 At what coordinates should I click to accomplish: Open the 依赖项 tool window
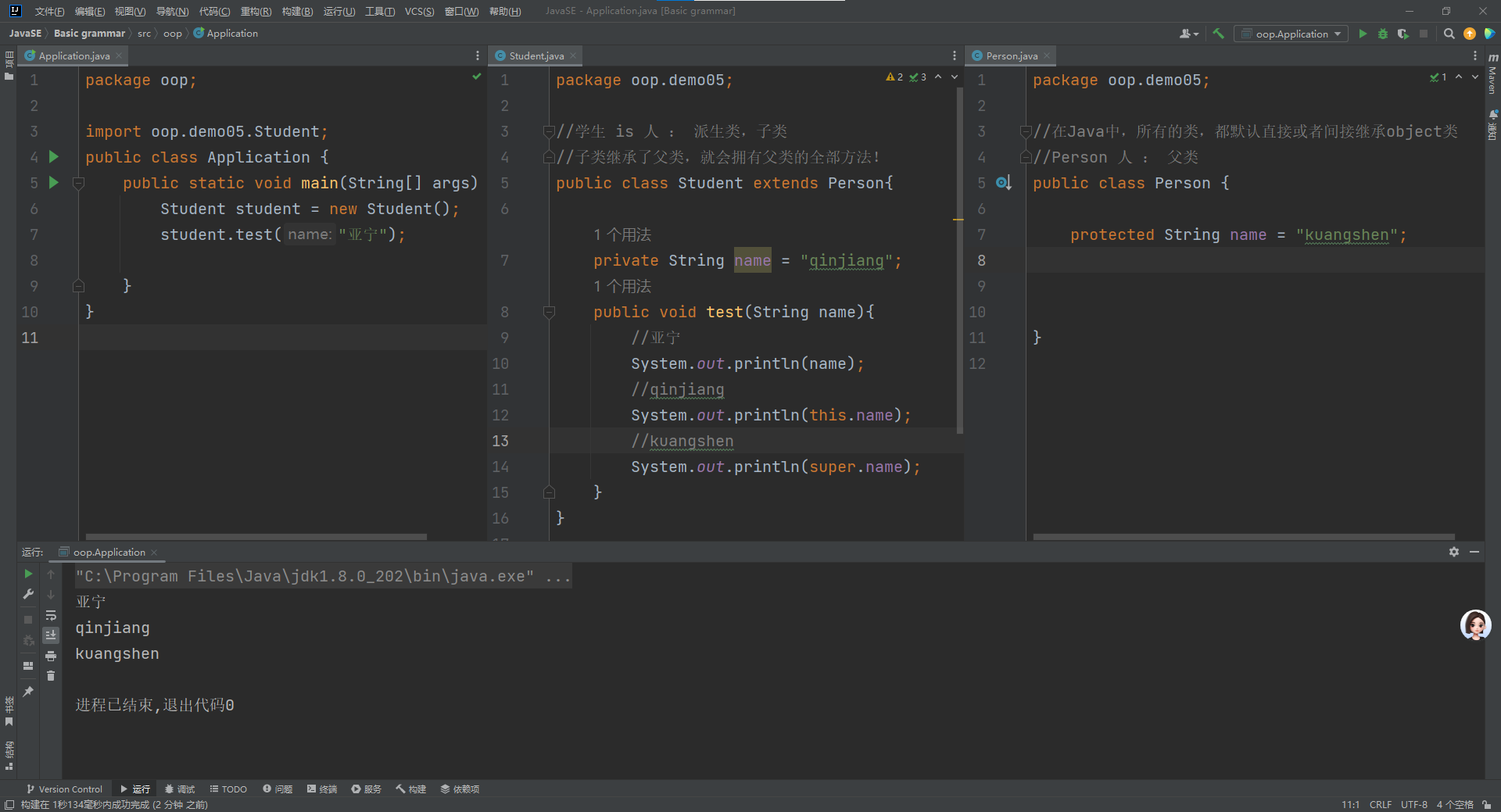coord(460,789)
